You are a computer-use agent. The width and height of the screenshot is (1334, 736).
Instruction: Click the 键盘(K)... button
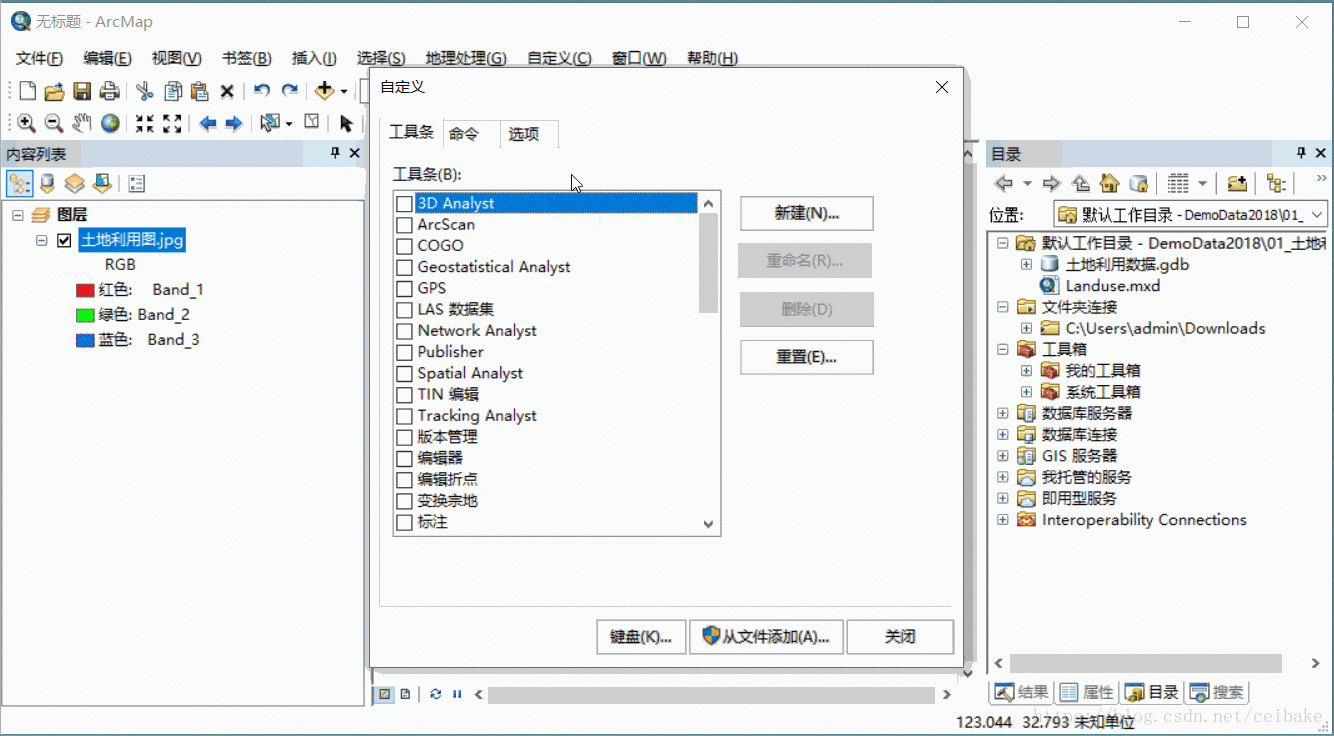(641, 637)
